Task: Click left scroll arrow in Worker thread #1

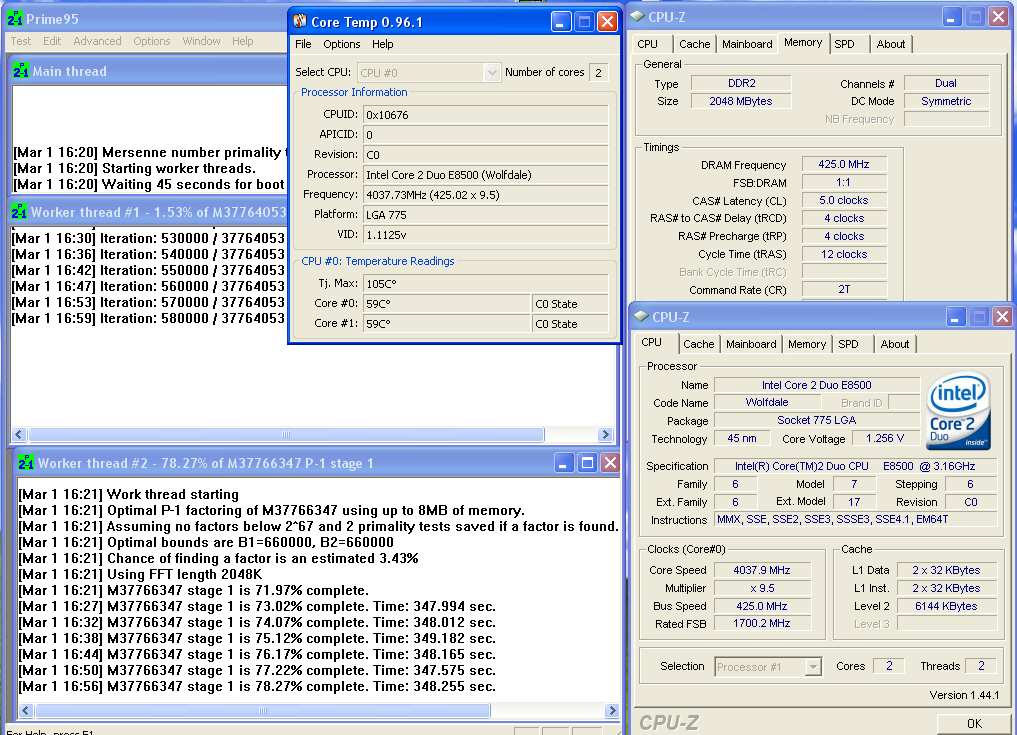Action: point(18,435)
